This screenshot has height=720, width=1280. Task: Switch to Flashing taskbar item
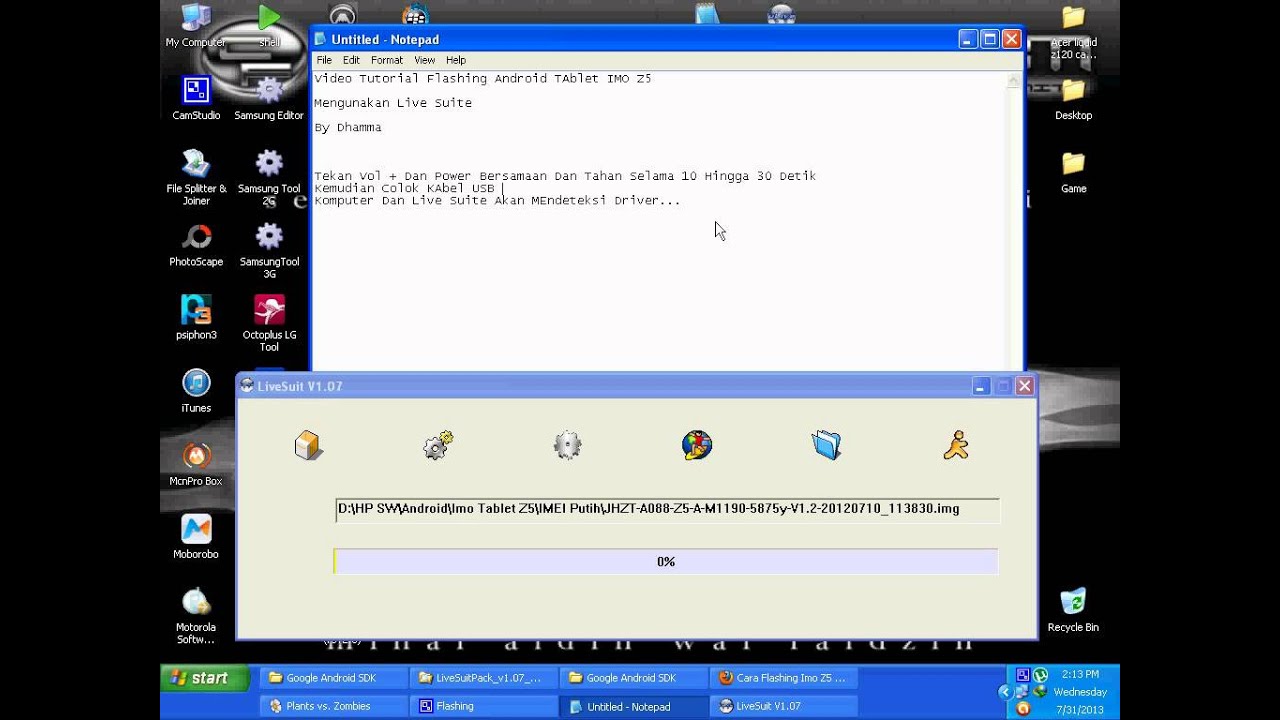(x=483, y=706)
